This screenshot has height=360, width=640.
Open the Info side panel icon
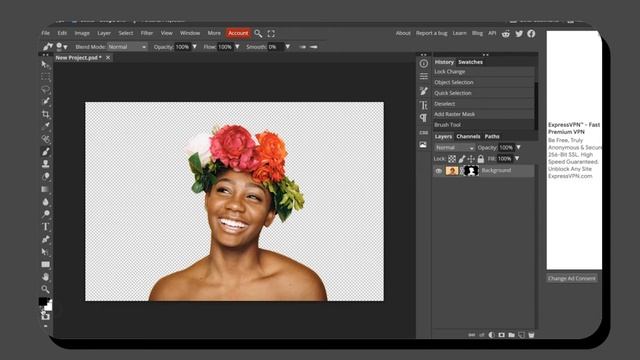[x=424, y=63]
